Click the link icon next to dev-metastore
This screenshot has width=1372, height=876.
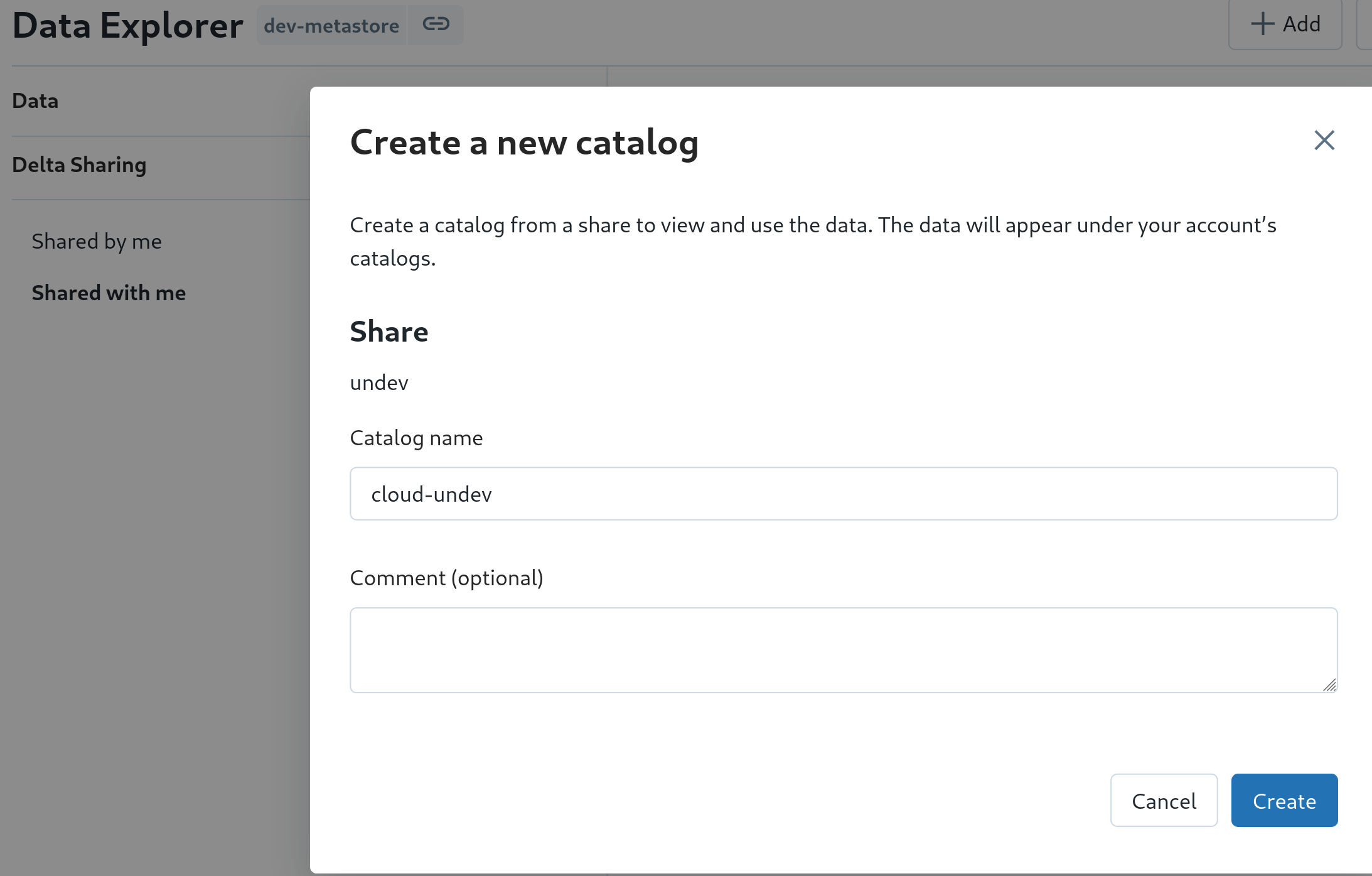pyautogui.click(x=436, y=24)
